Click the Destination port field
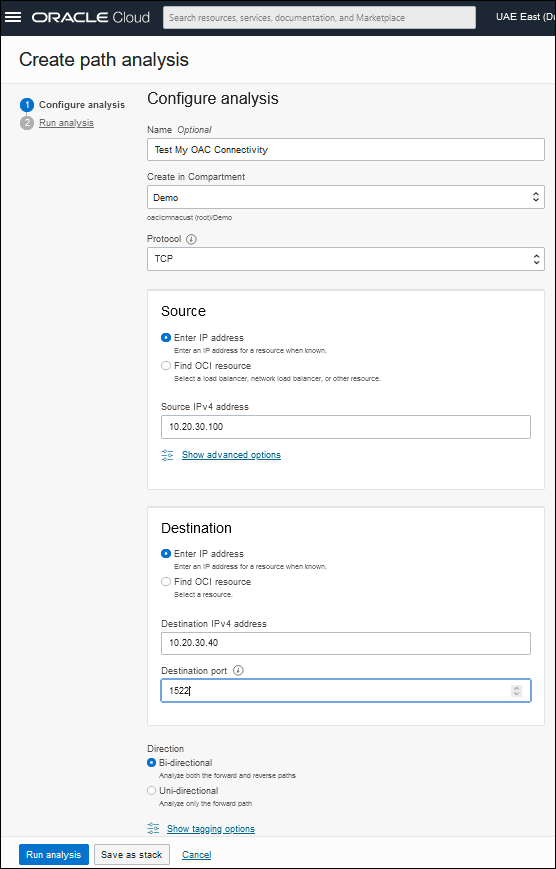The width and height of the screenshot is (556, 869). [x=345, y=691]
